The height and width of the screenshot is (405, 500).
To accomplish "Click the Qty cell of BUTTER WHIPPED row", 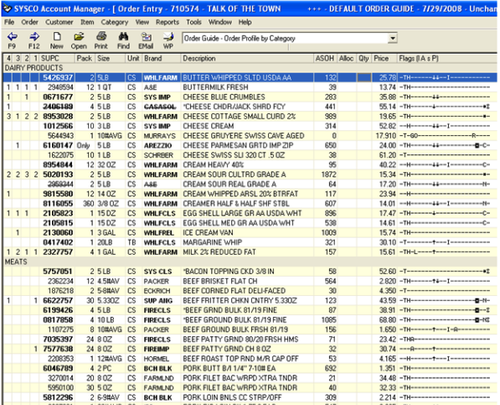I will tap(364, 78).
